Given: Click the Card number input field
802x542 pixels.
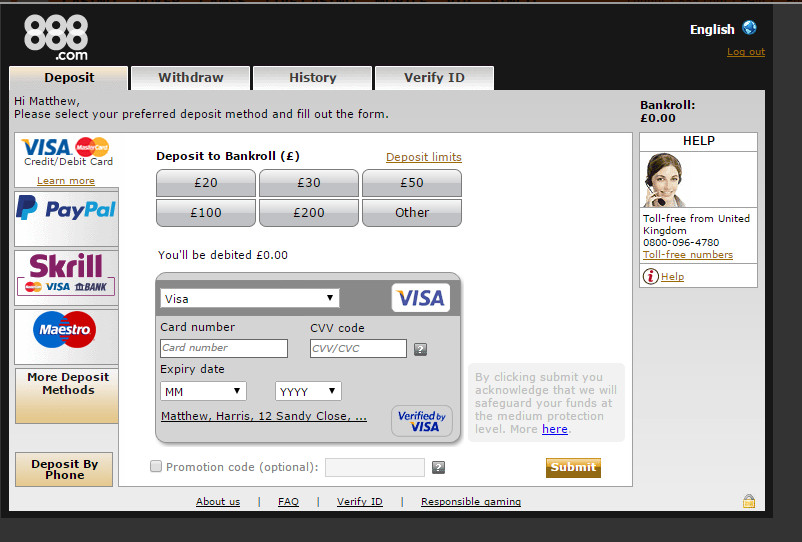Looking at the screenshot, I should [224, 348].
